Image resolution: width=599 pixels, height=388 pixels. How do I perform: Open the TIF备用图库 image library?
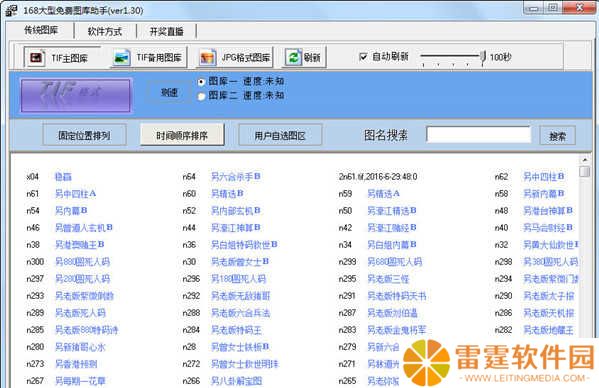point(149,58)
